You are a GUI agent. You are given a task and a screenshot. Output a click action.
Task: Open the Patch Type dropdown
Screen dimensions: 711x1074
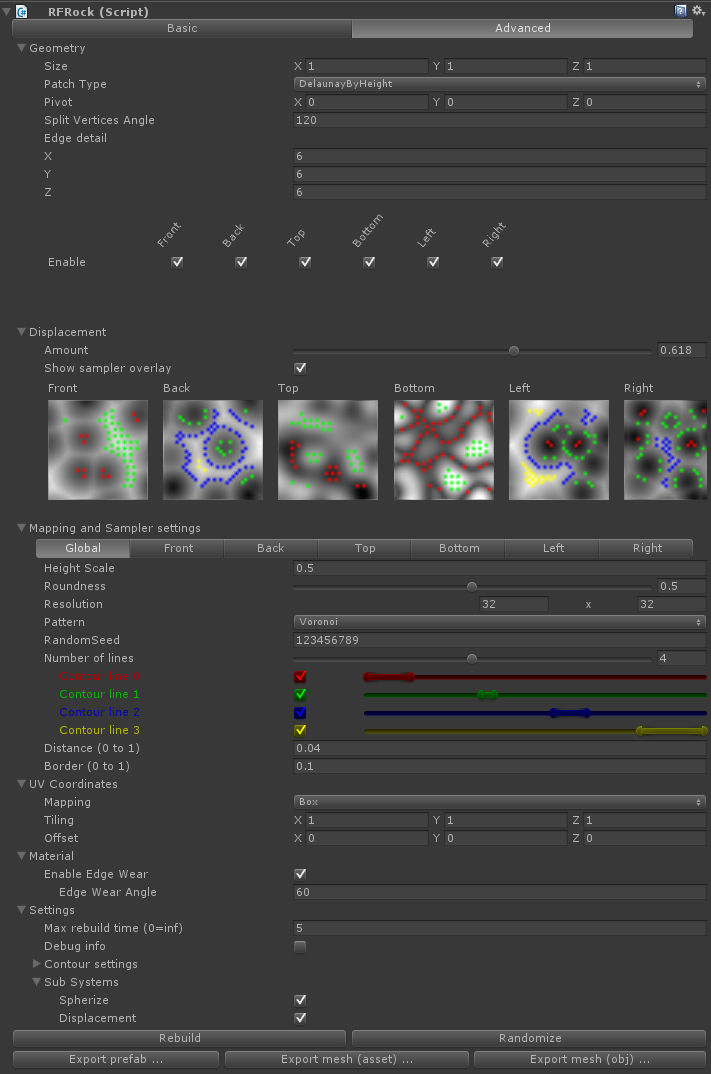(500, 84)
